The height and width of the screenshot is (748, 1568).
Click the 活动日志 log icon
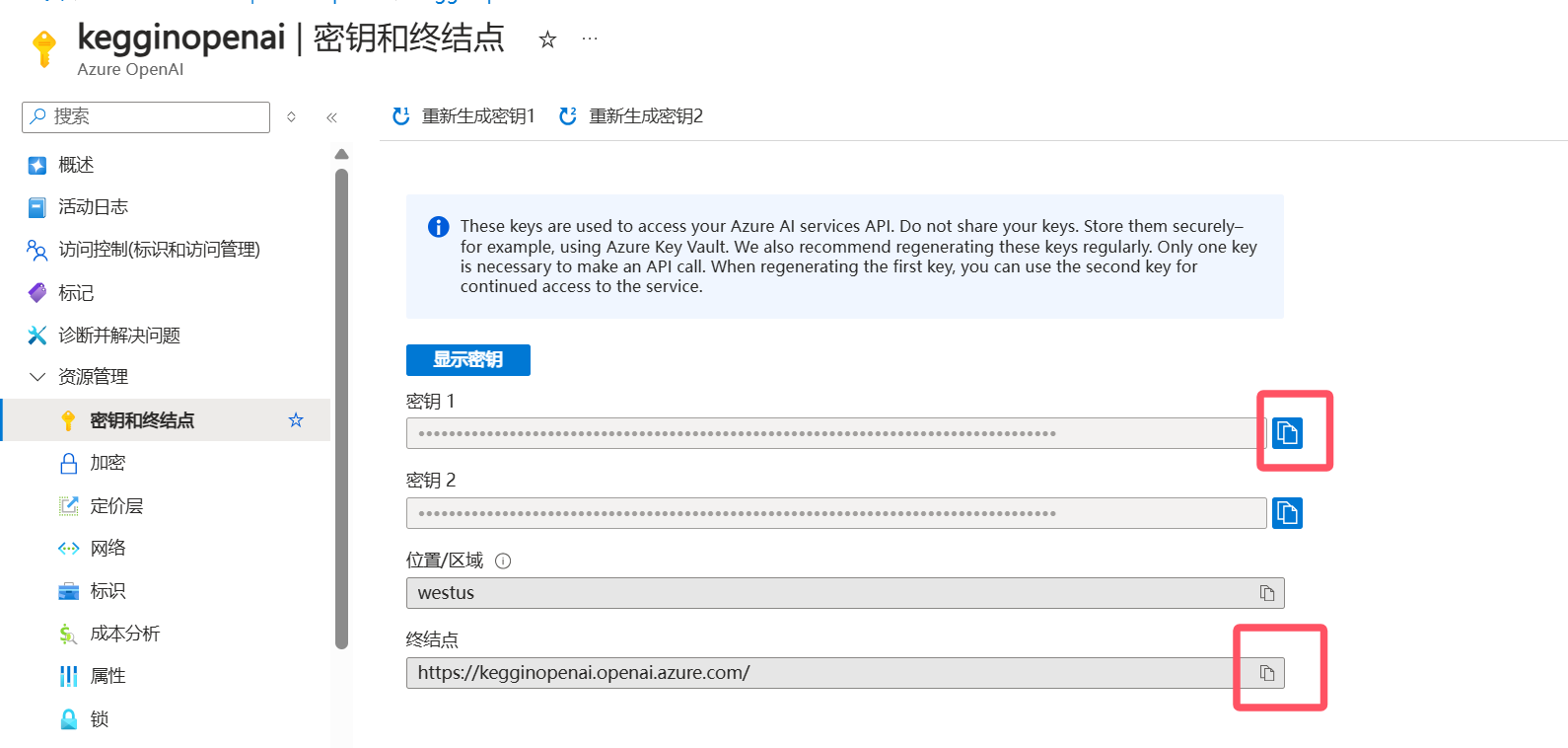(37, 207)
